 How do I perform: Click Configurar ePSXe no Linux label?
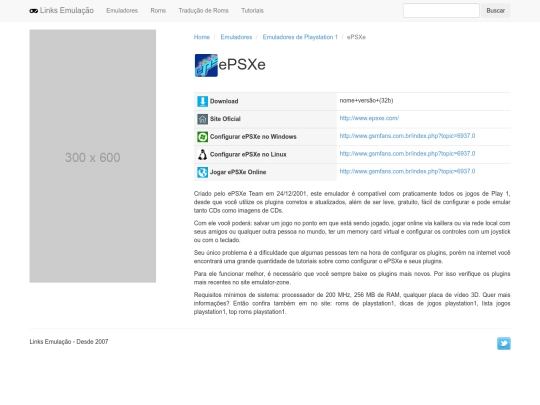pyautogui.click(x=248, y=154)
